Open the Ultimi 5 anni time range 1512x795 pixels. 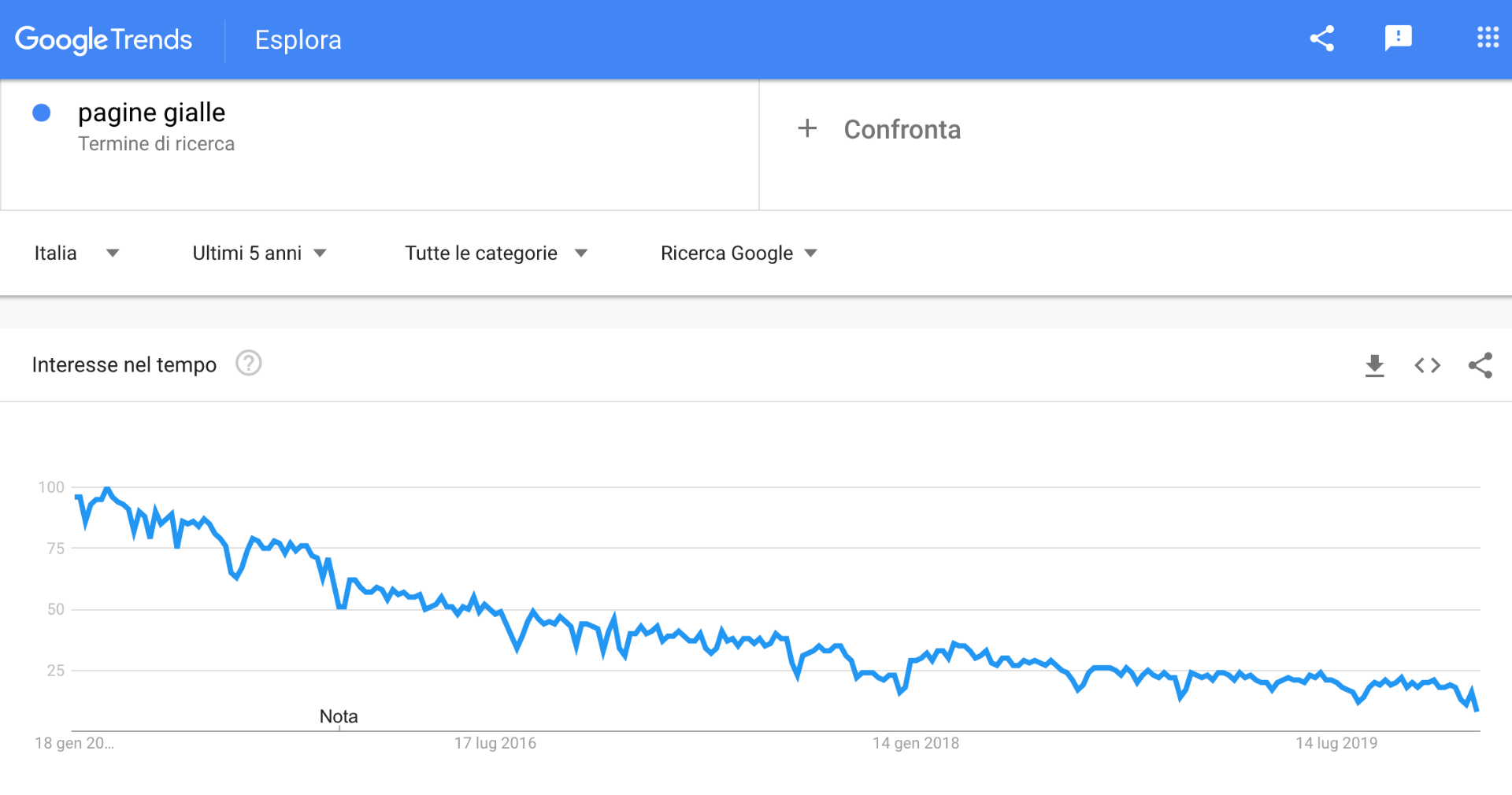pos(259,253)
